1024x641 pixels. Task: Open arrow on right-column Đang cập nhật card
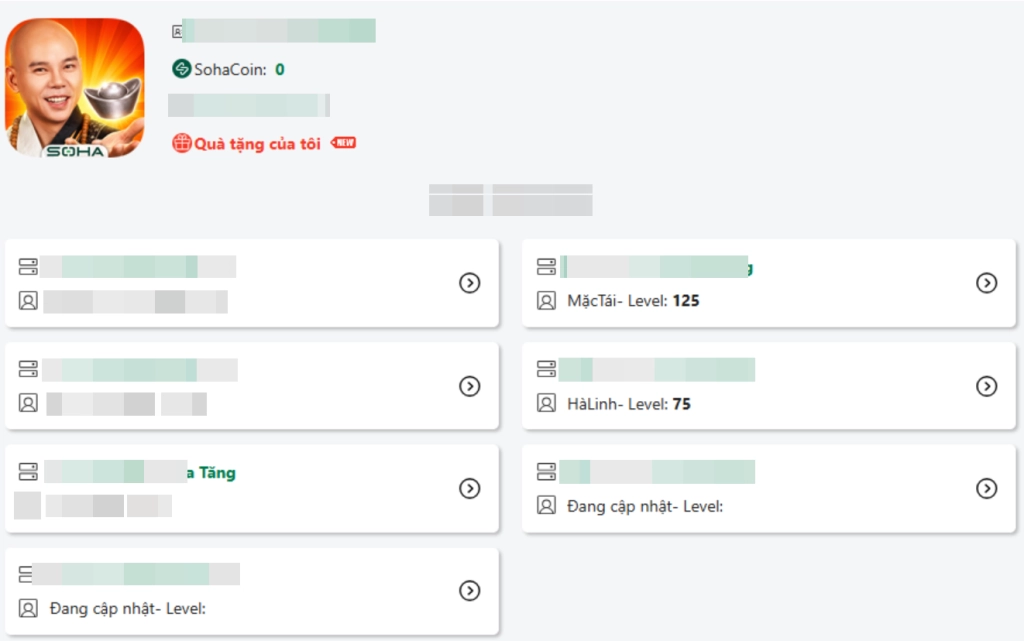pos(986,488)
